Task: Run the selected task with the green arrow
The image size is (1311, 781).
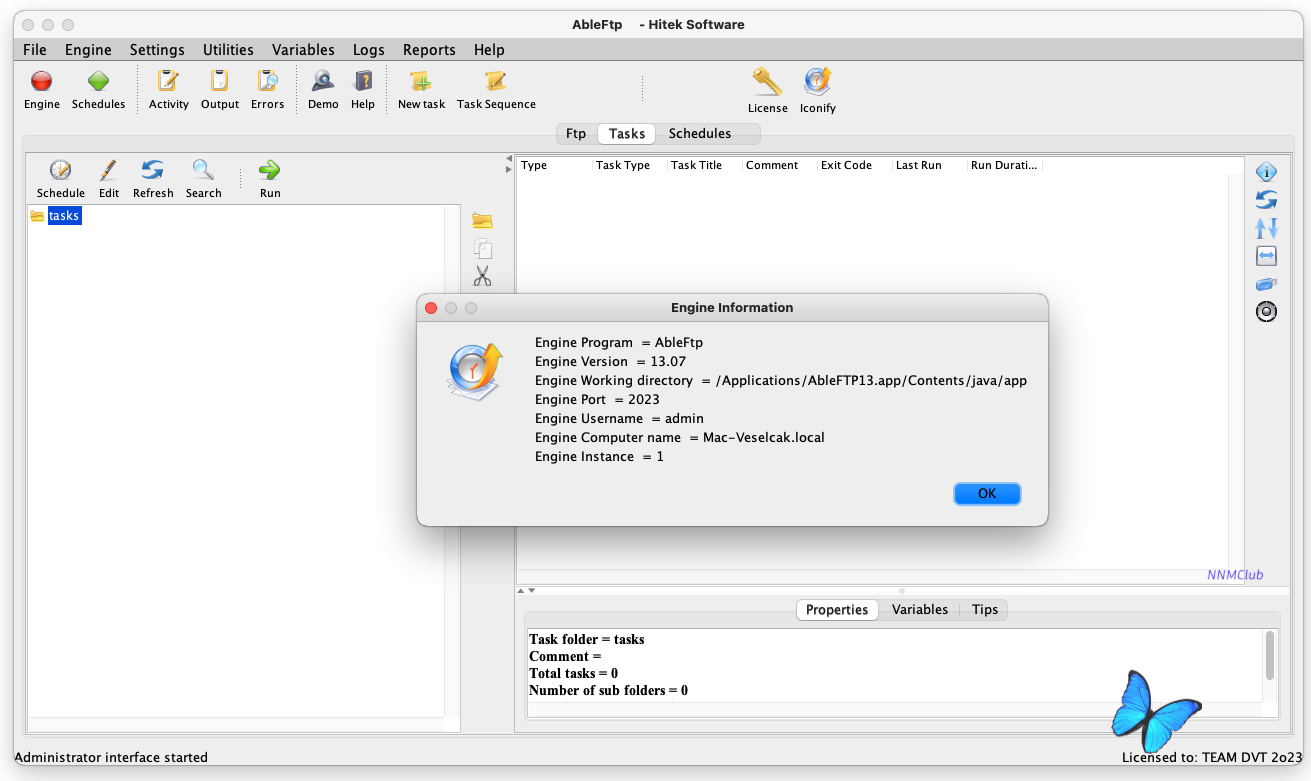Action: tap(269, 171)
